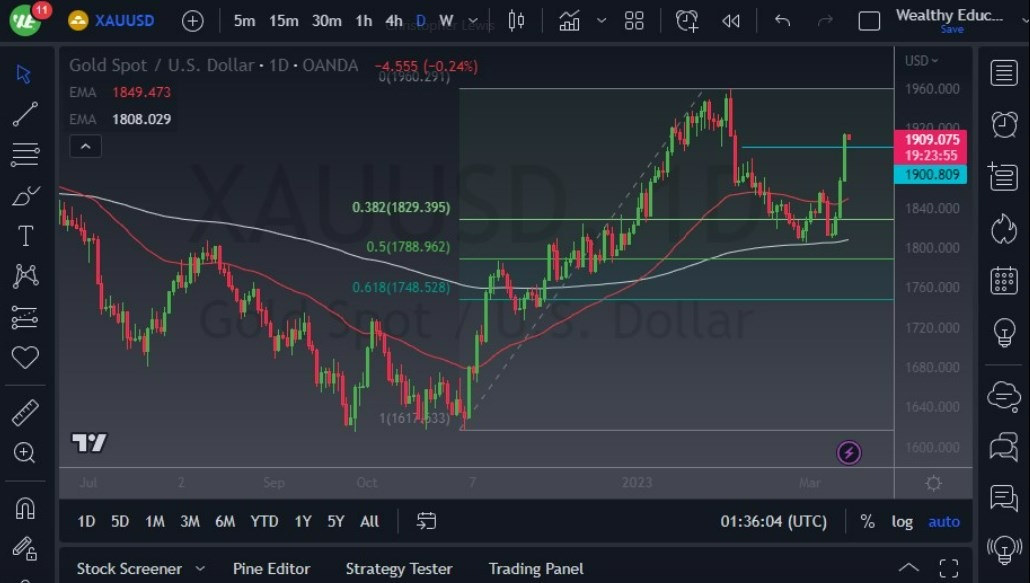This screenshot has width=1030, height=583.
Task: Switch to 5m timeframe
Action: [244, 21]
